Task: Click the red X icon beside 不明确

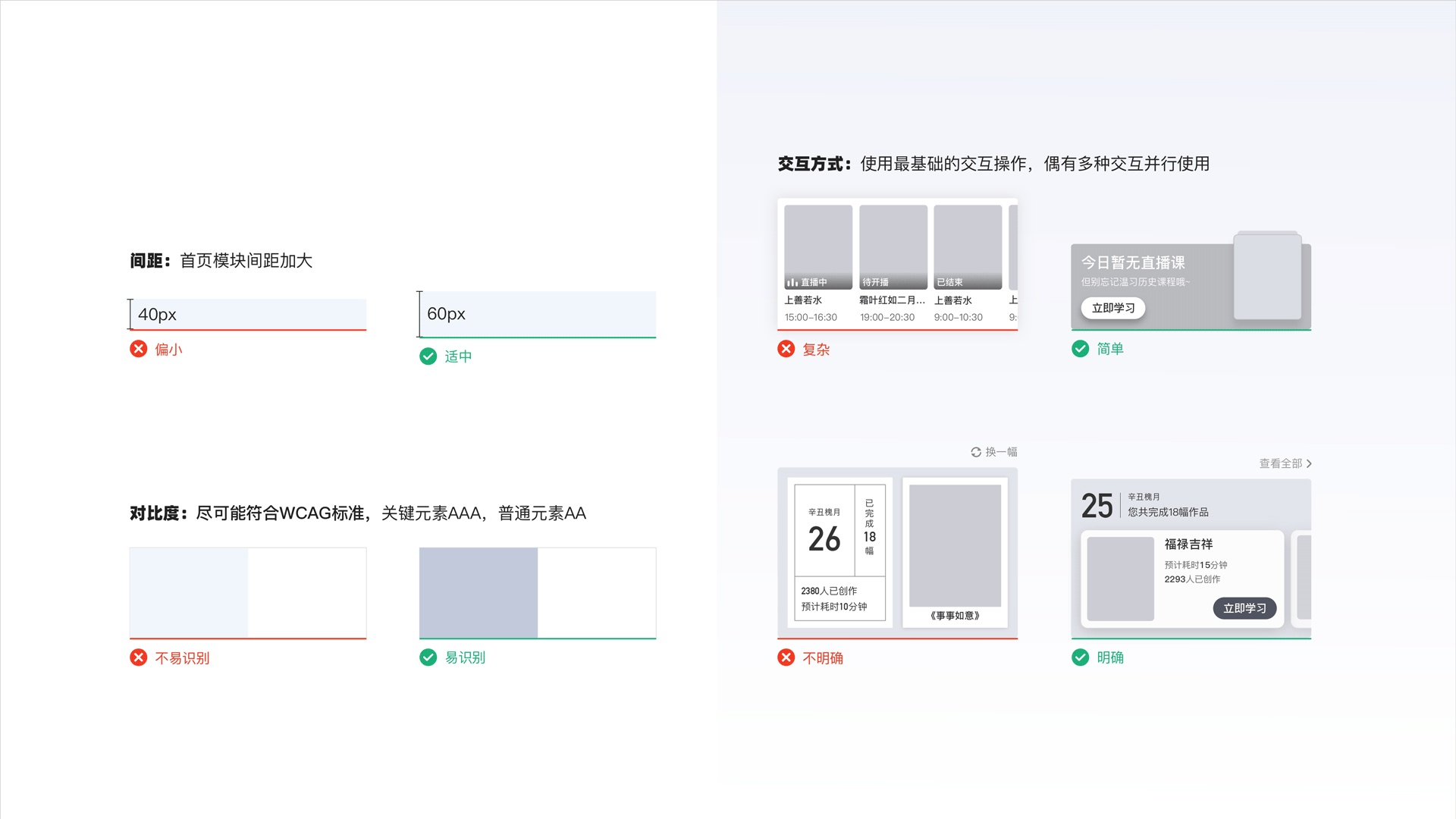Action: click(x=786, y=657)
